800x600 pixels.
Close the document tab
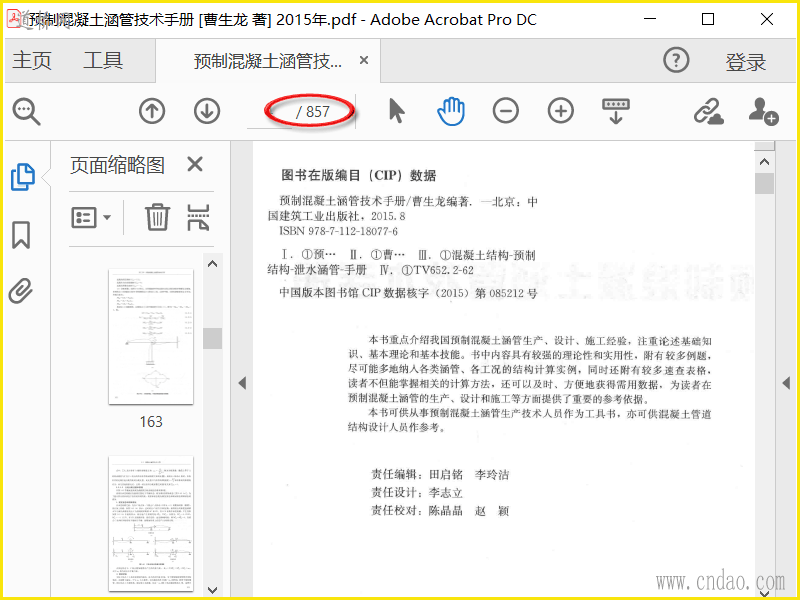[364, 60]
